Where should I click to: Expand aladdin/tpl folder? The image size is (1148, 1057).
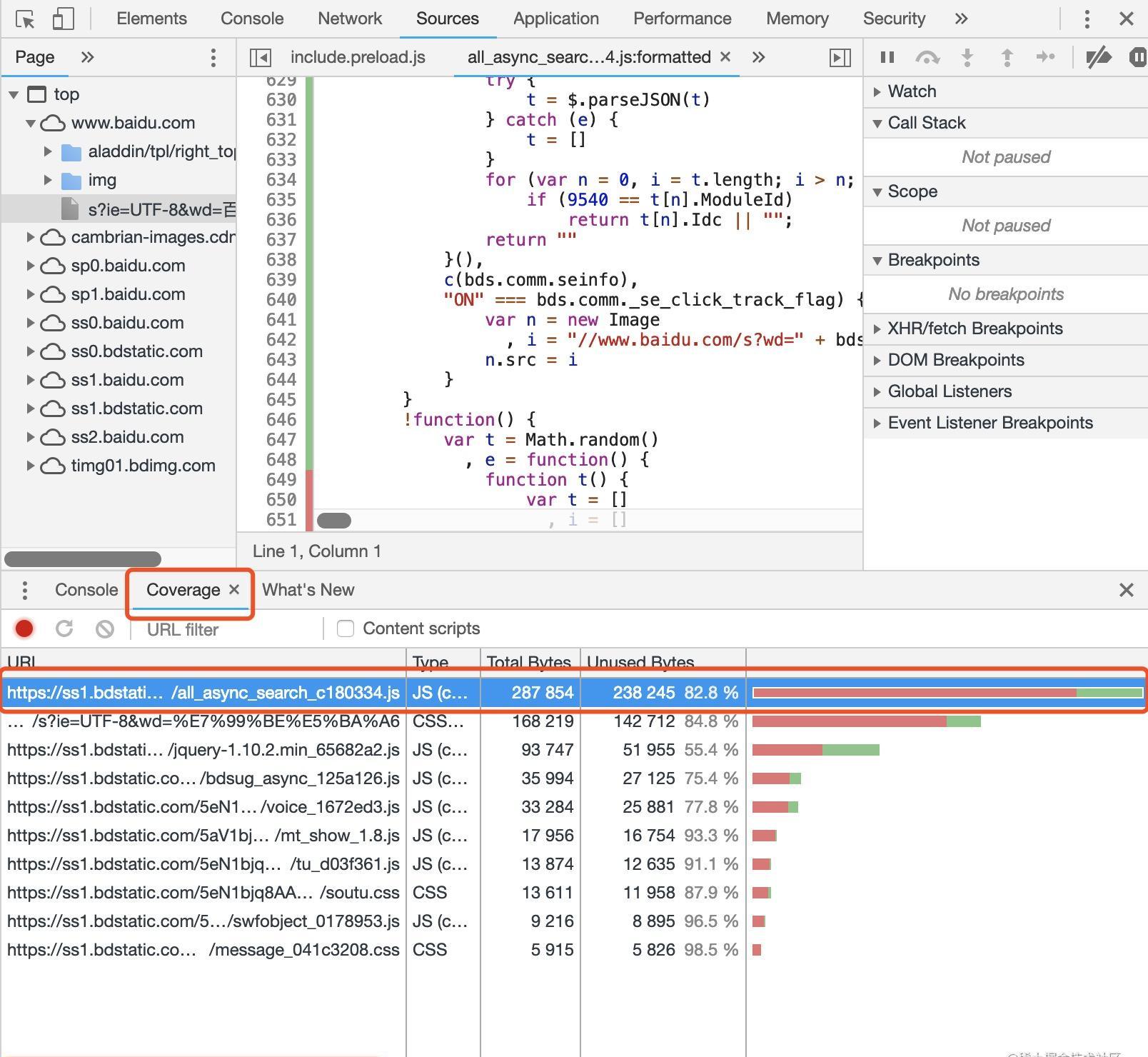pyautogui.click(x=48, y=151)
